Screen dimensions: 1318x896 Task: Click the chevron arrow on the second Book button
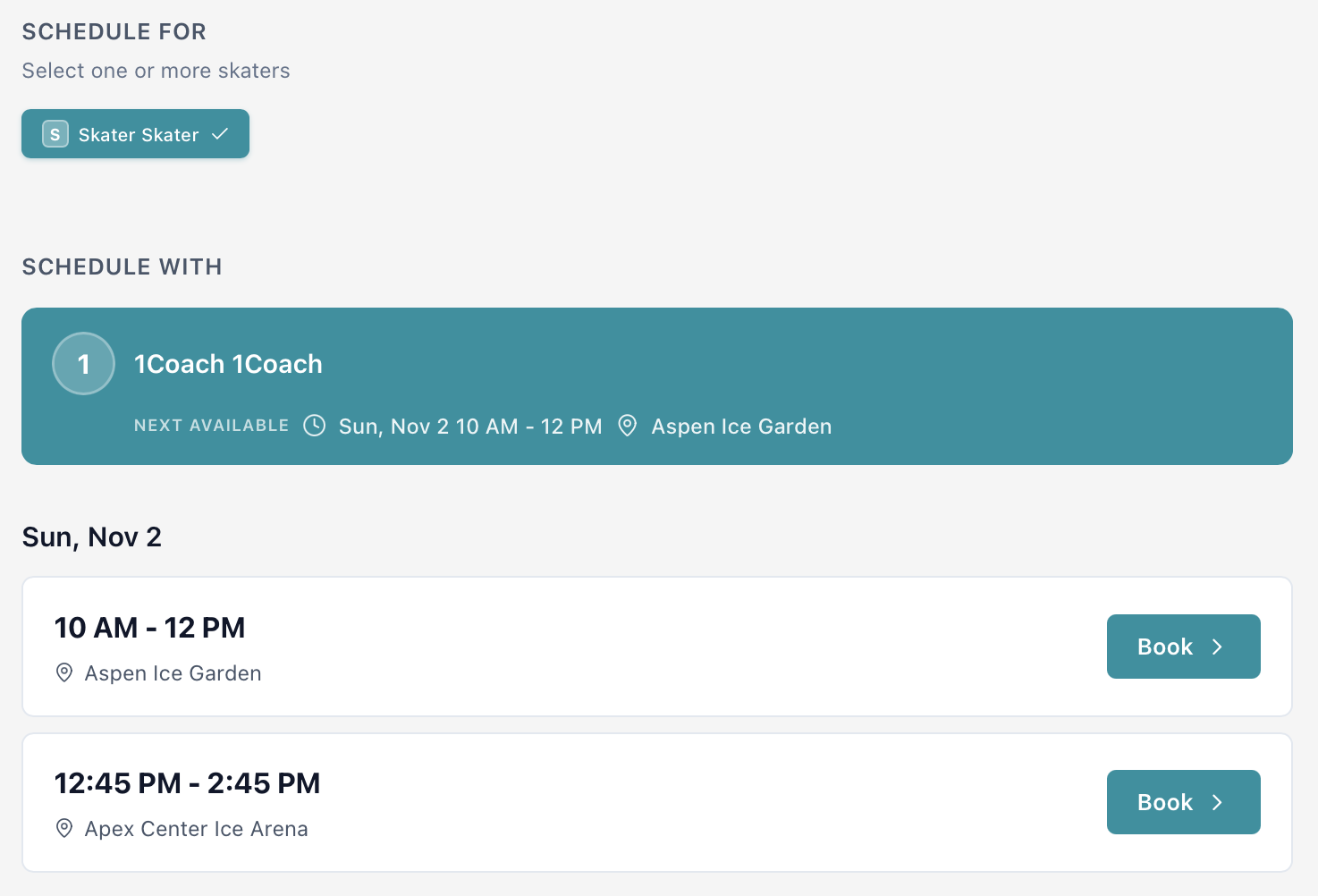pos(1218,801)
